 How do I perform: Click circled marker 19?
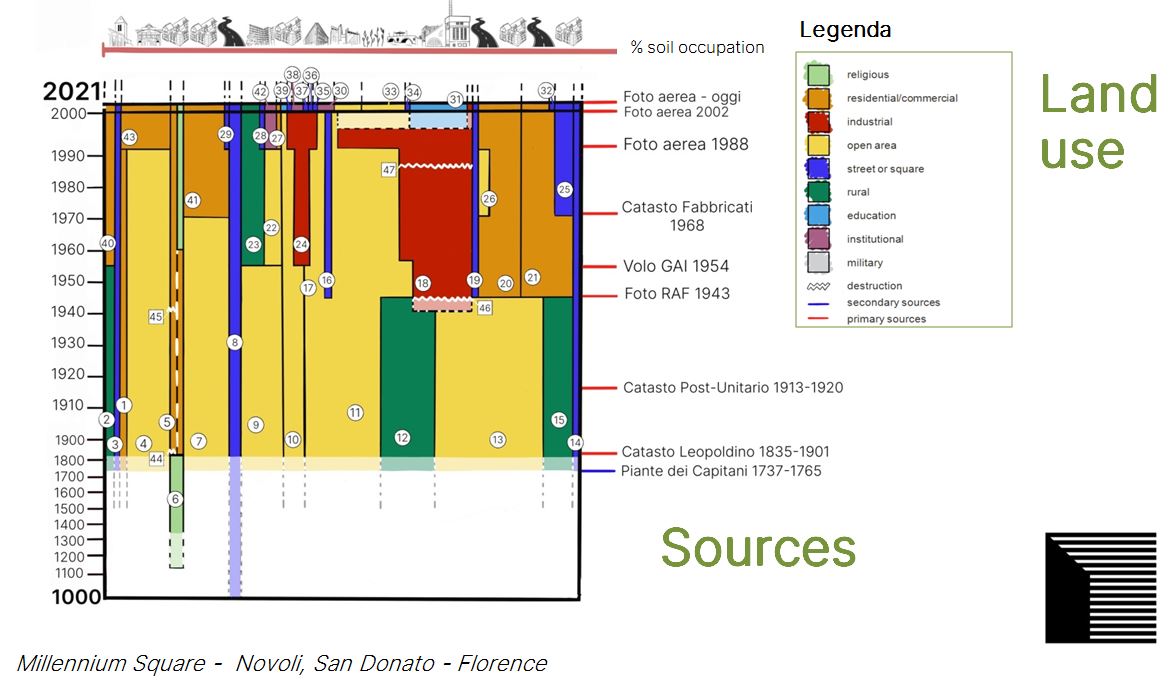[x=474, y=280]
